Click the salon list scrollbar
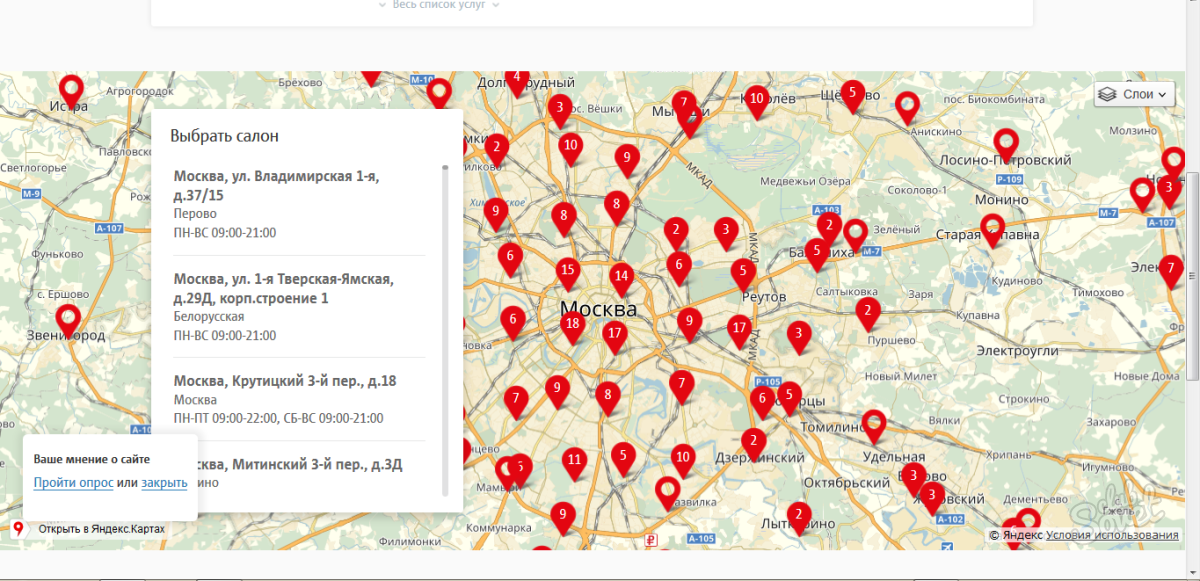Viewport: 1200px width, 581px height. point(445,330)
